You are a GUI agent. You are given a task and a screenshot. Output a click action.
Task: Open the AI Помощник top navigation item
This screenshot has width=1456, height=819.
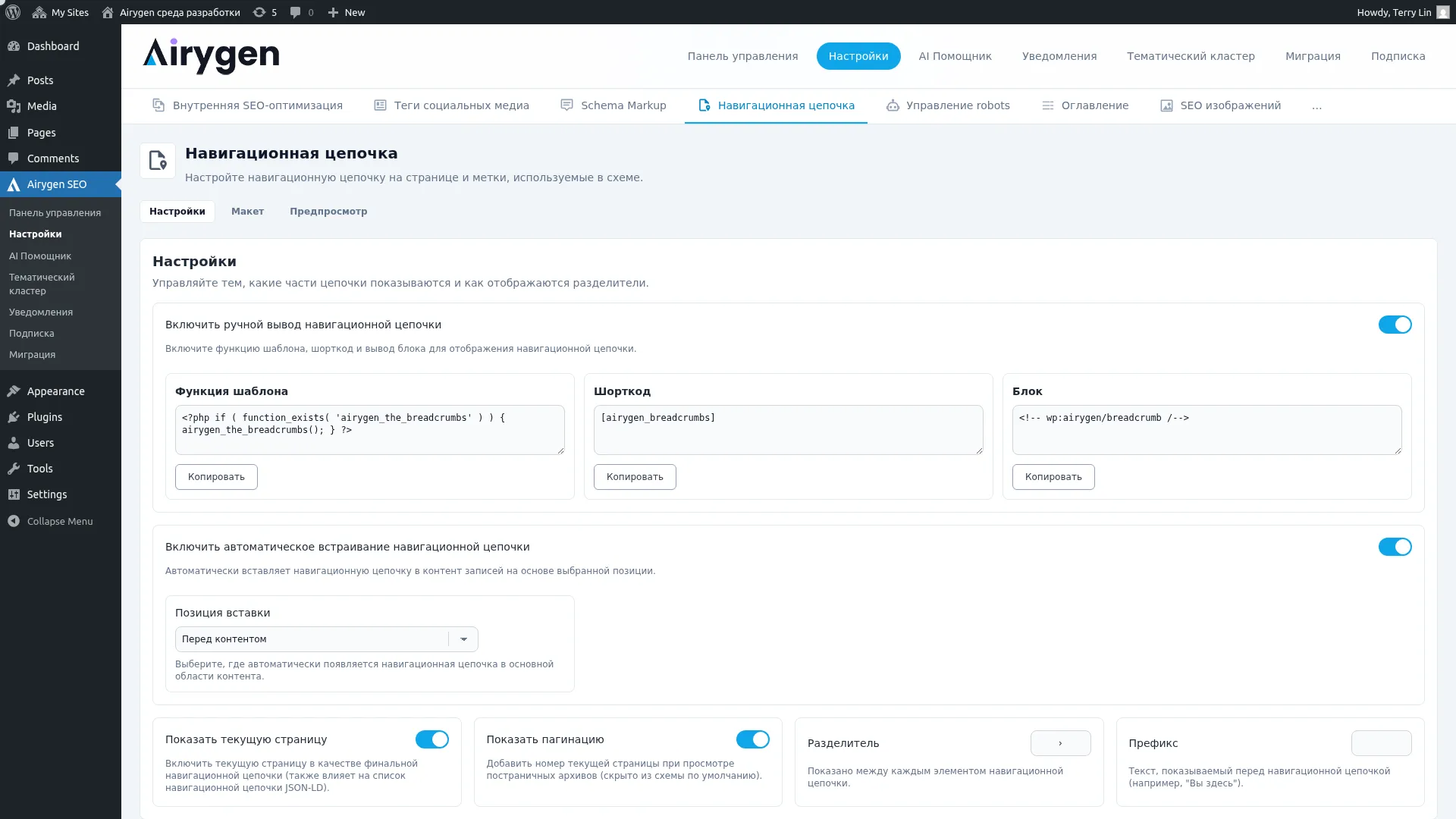tap(955, 56)
